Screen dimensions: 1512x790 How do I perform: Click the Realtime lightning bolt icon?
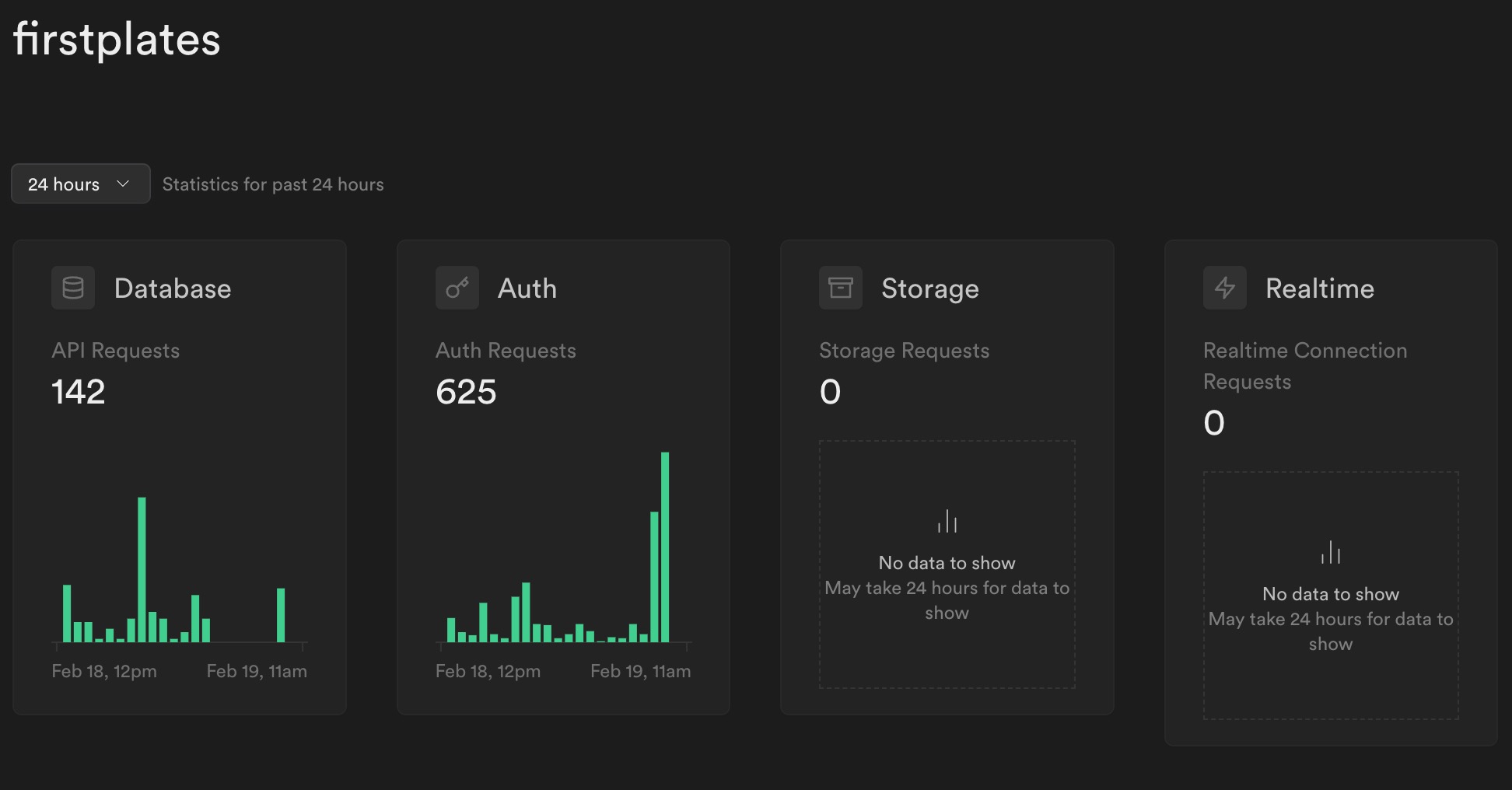click(1225, 288)
